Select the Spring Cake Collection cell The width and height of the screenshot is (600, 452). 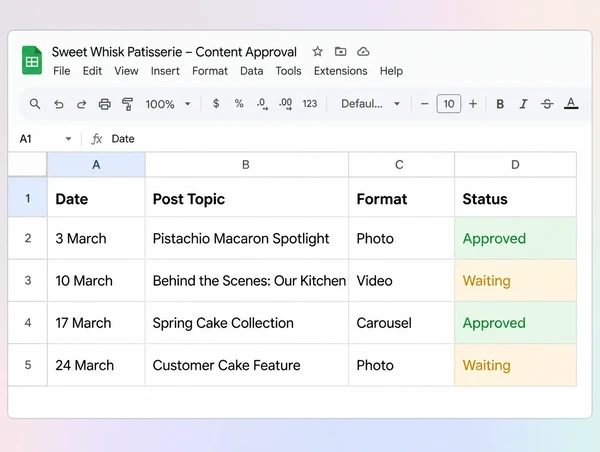click(246, 323)
